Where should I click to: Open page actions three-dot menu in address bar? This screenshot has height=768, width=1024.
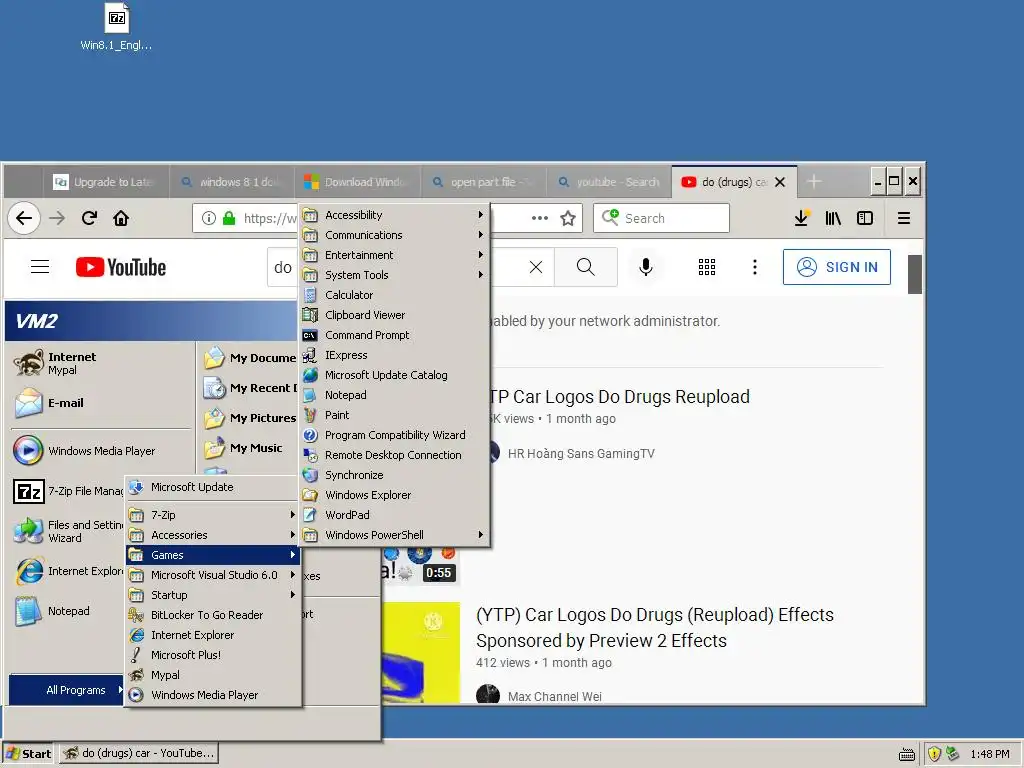click(x=539, y=218)
